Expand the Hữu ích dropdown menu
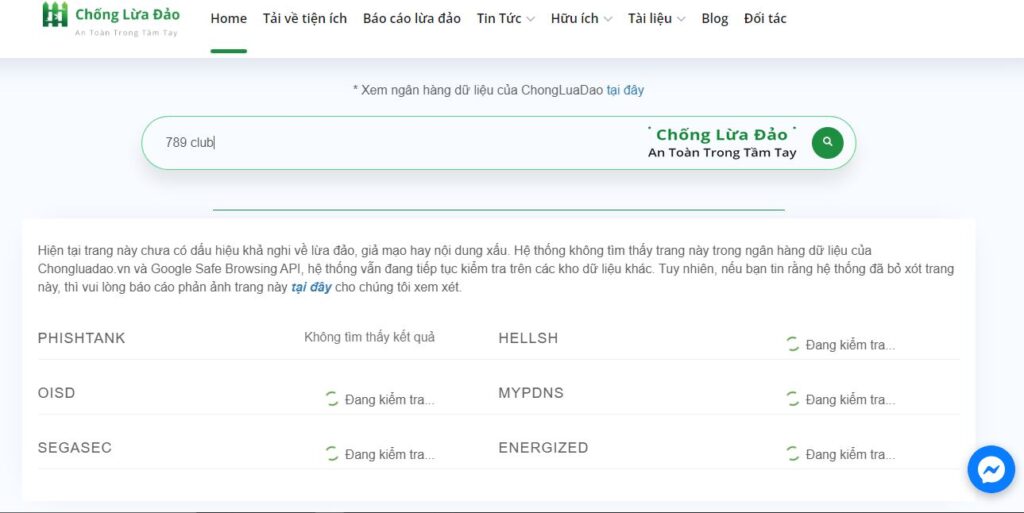1024x513 pixels. pos(581,18)
